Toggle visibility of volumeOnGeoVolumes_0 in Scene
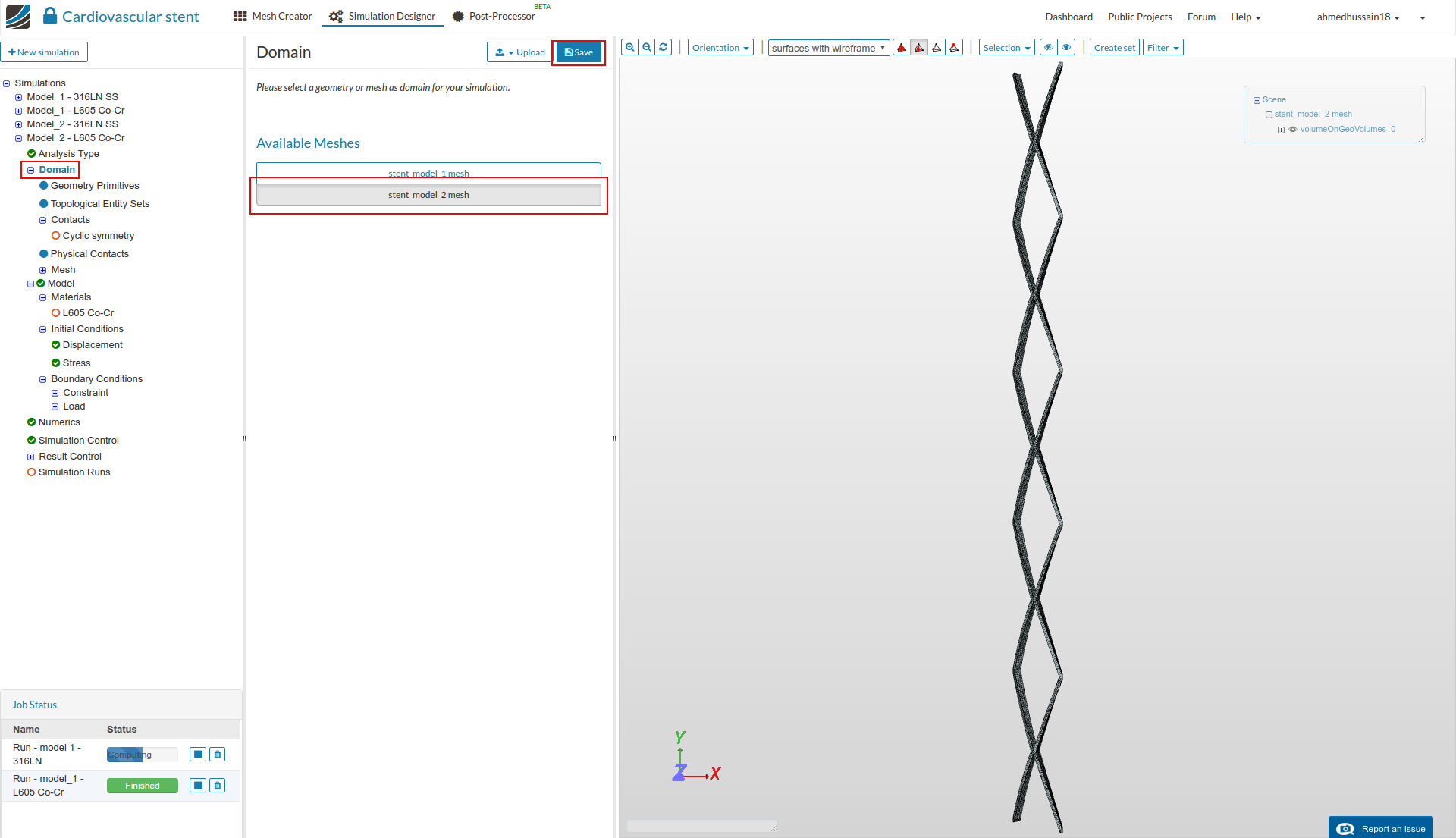 pos(1293,130)
